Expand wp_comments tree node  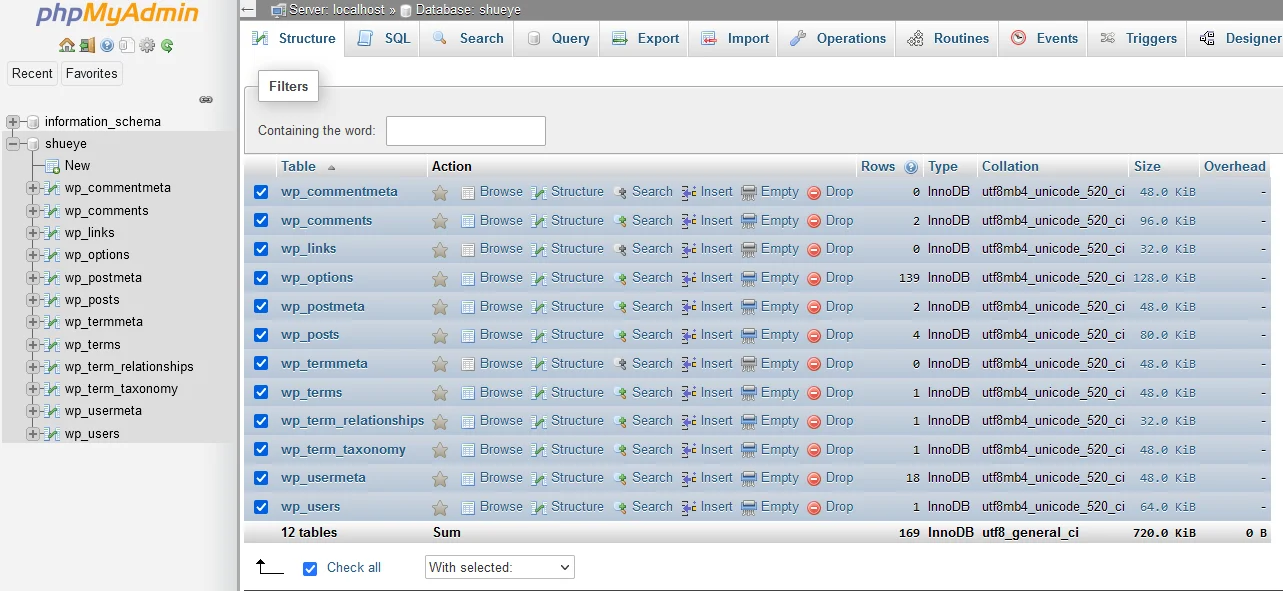33,211
